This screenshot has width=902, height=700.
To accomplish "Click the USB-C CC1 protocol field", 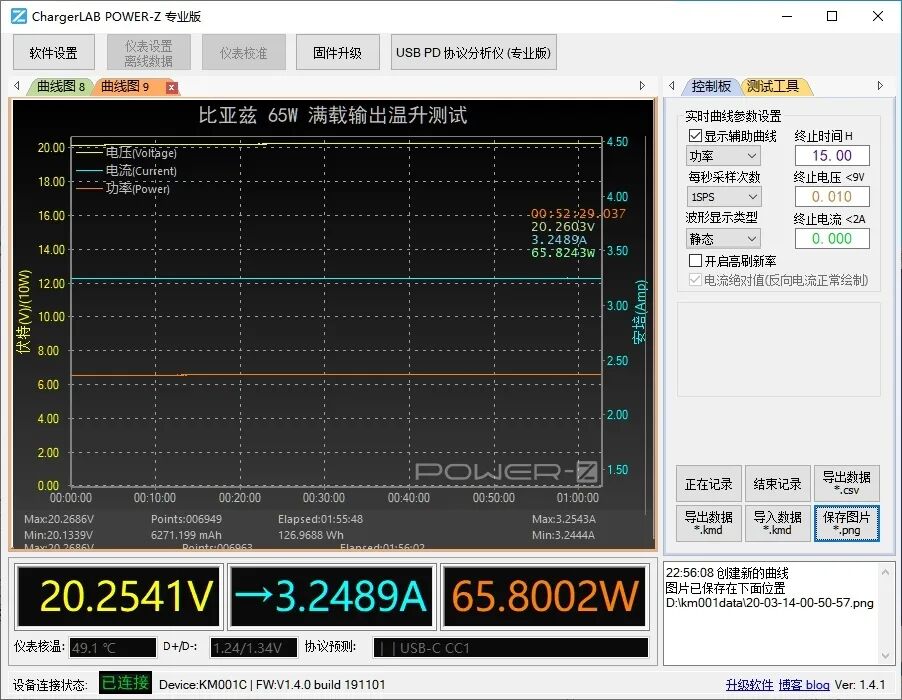I will [x=511, y=648].
